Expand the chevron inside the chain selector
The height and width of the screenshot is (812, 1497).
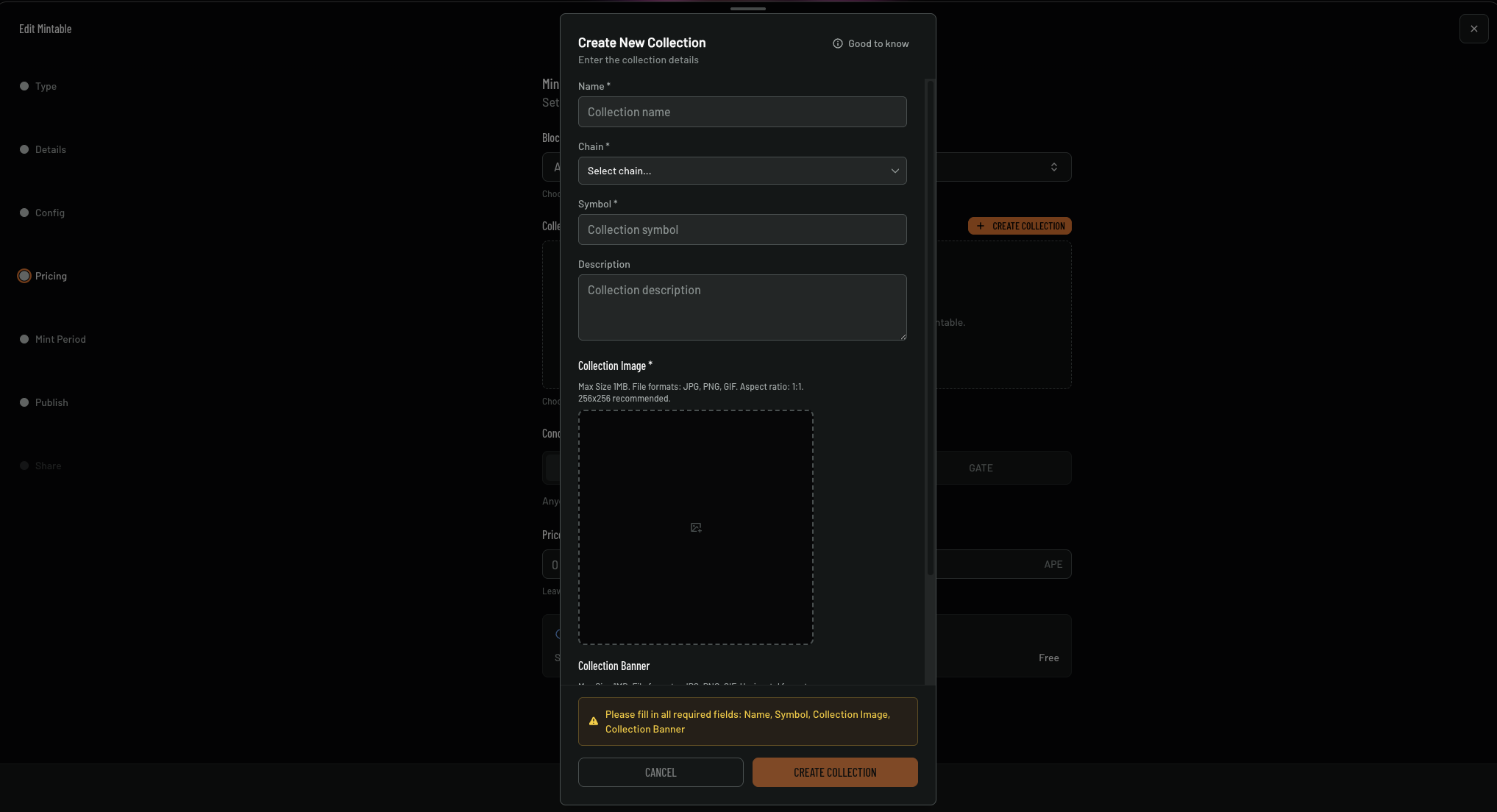point(895,171)
